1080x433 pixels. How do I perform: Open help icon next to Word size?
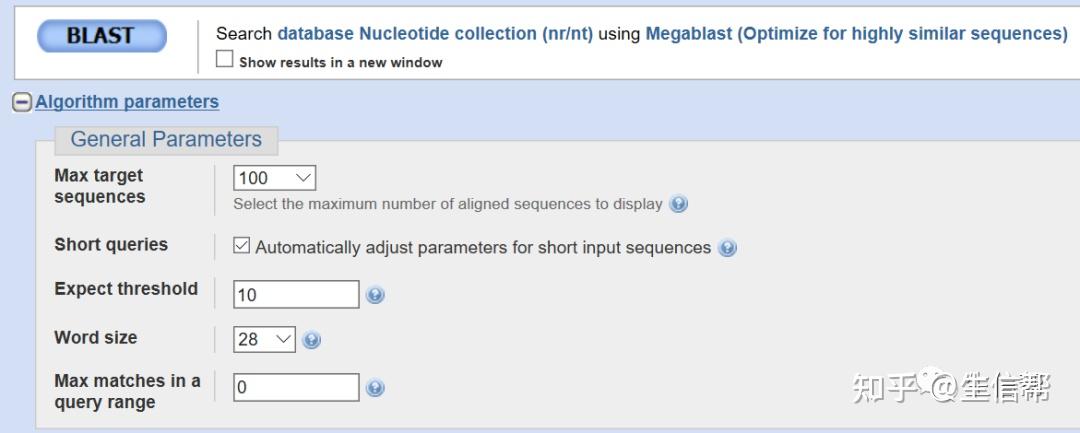(312, 340)
